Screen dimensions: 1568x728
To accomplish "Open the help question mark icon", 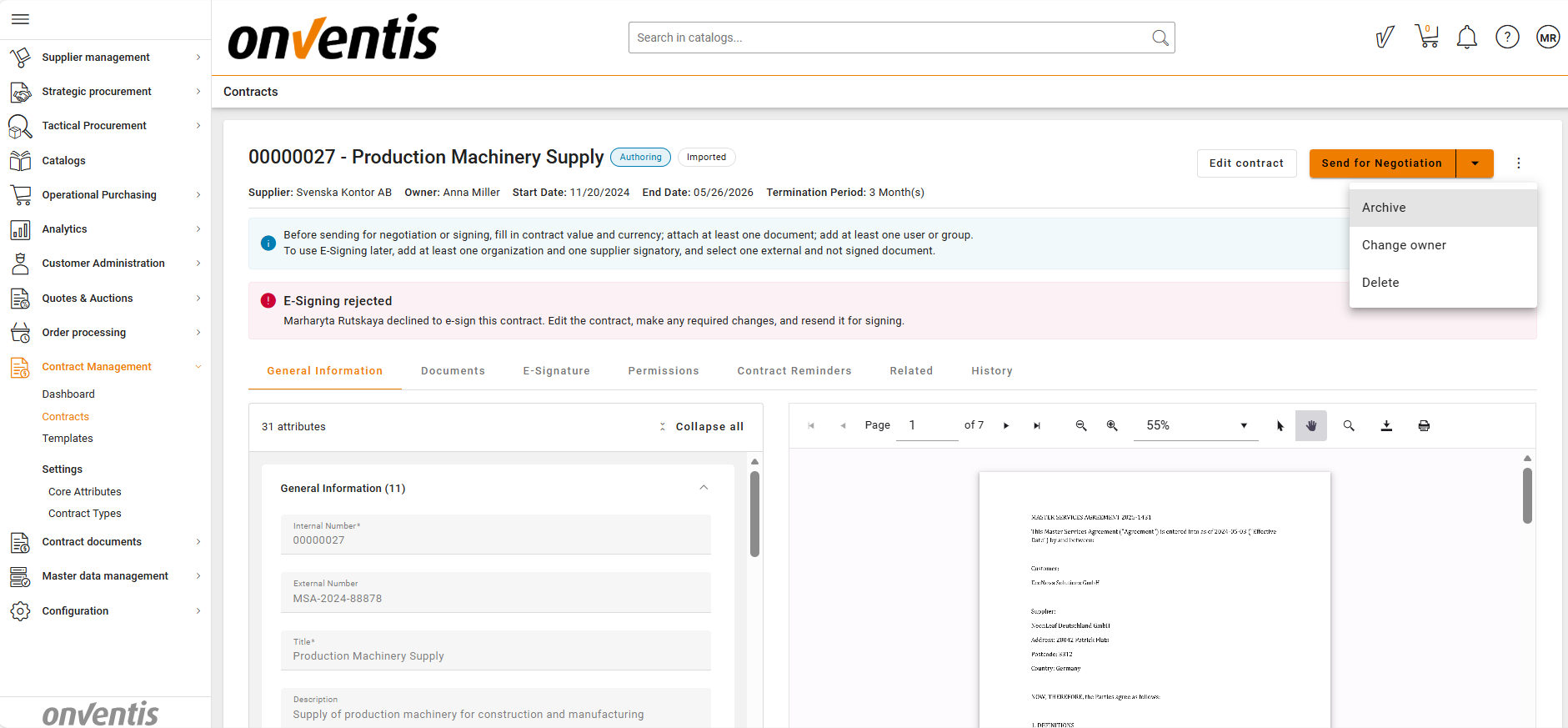I will (1506, 38).
